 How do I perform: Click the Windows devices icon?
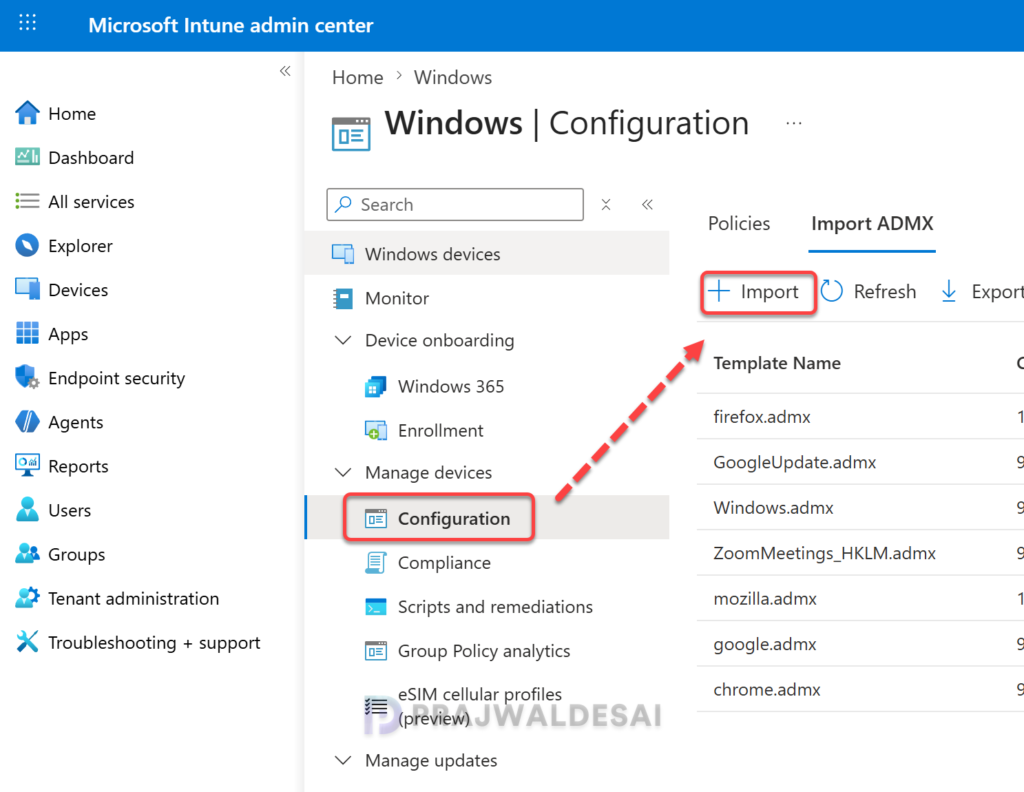[343, 253]
